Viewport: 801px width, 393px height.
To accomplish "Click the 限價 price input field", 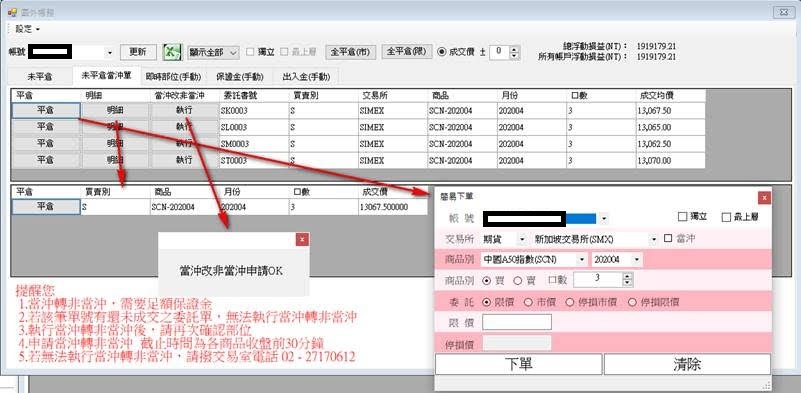I will 517,322.
